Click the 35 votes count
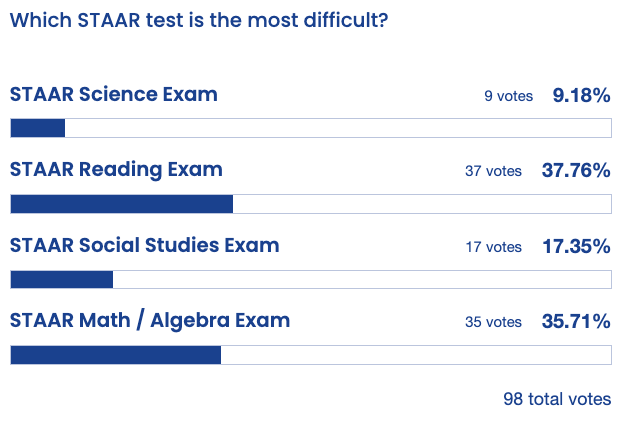 493,322
